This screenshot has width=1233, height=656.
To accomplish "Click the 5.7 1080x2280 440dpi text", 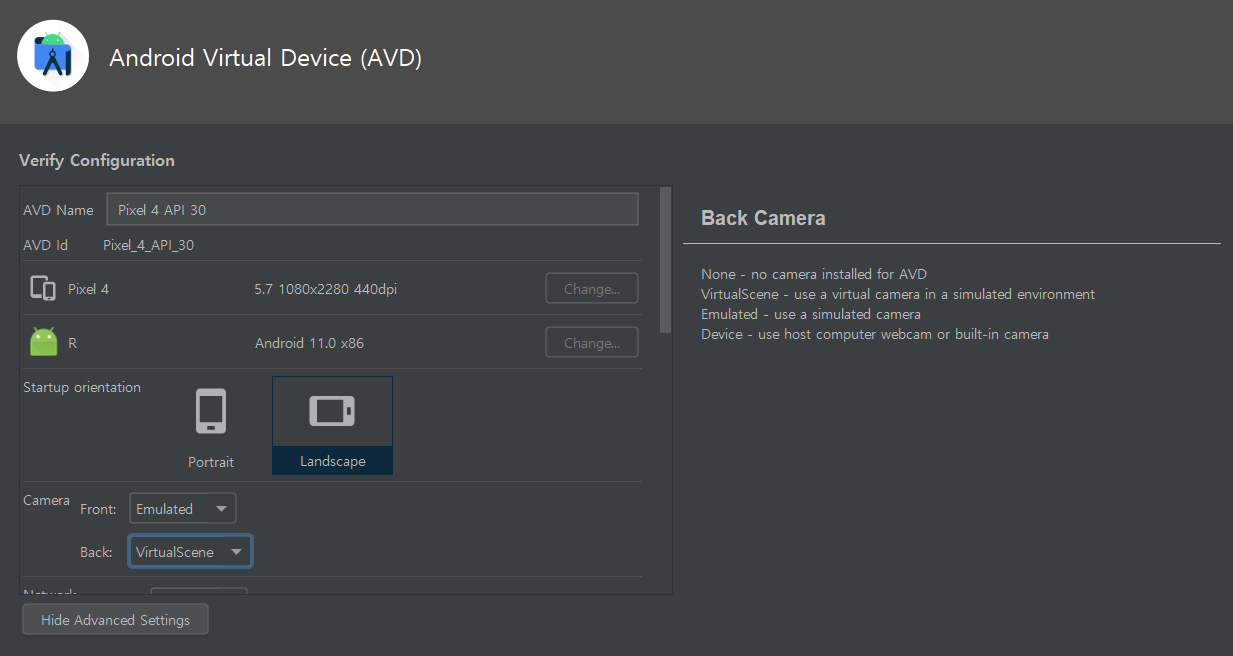I will [x=326, y=289].
